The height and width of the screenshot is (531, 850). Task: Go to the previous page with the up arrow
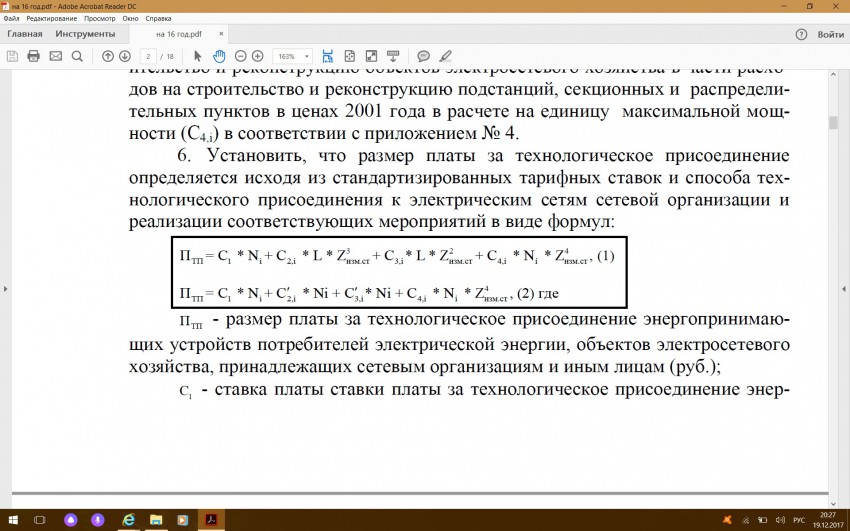[108, 56]
